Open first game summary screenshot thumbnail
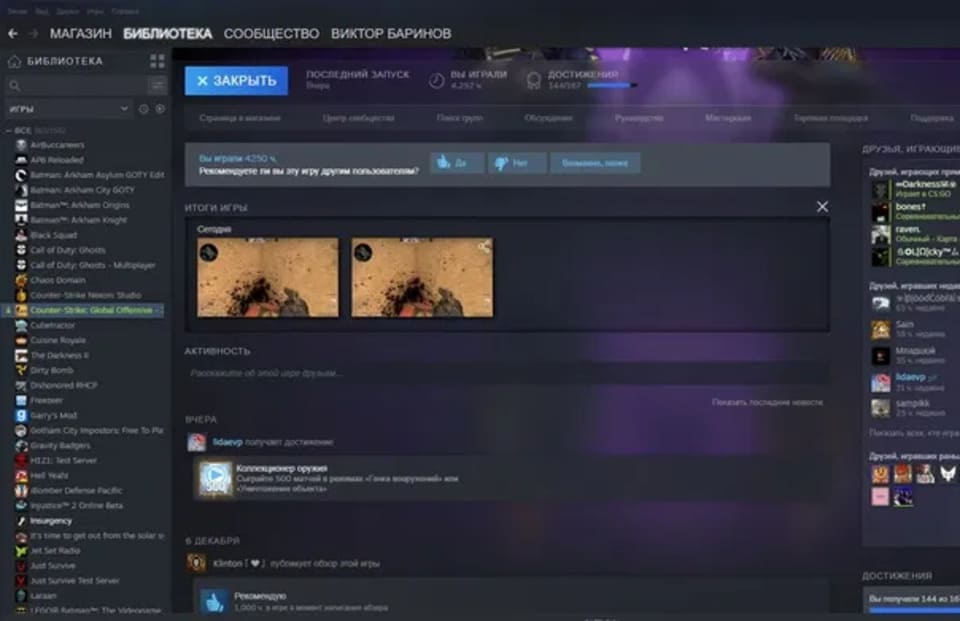The width and height of the screenshot is (960, 621). (x=268, y=277)
